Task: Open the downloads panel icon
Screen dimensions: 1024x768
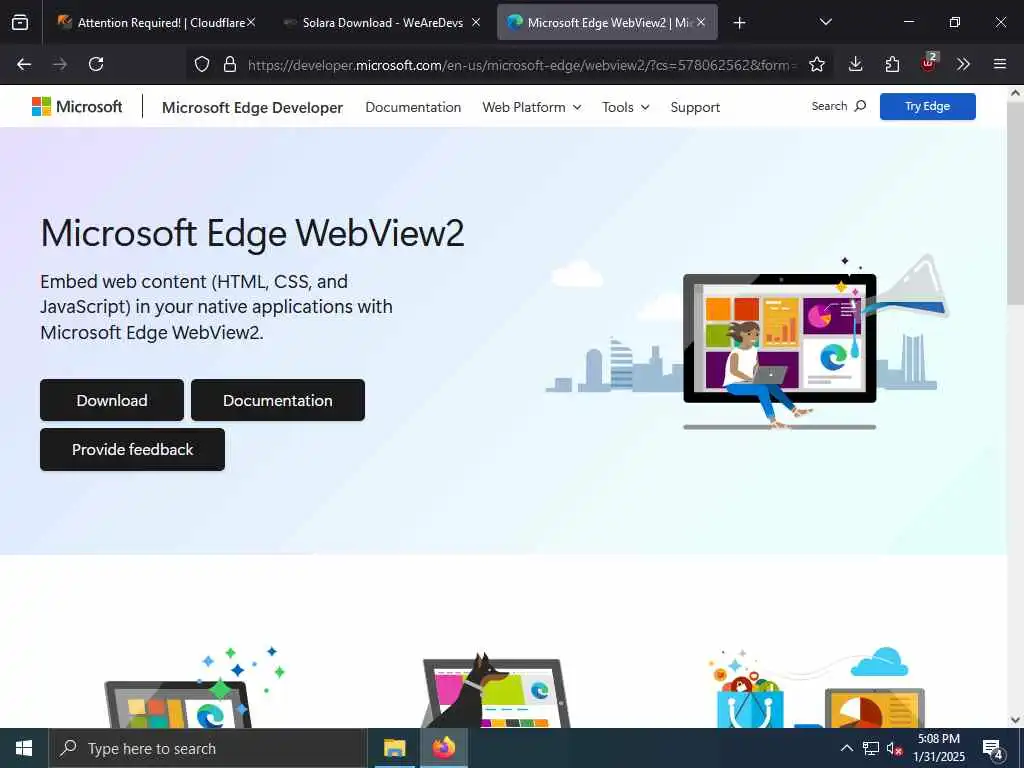Action: tap(856, 64)
